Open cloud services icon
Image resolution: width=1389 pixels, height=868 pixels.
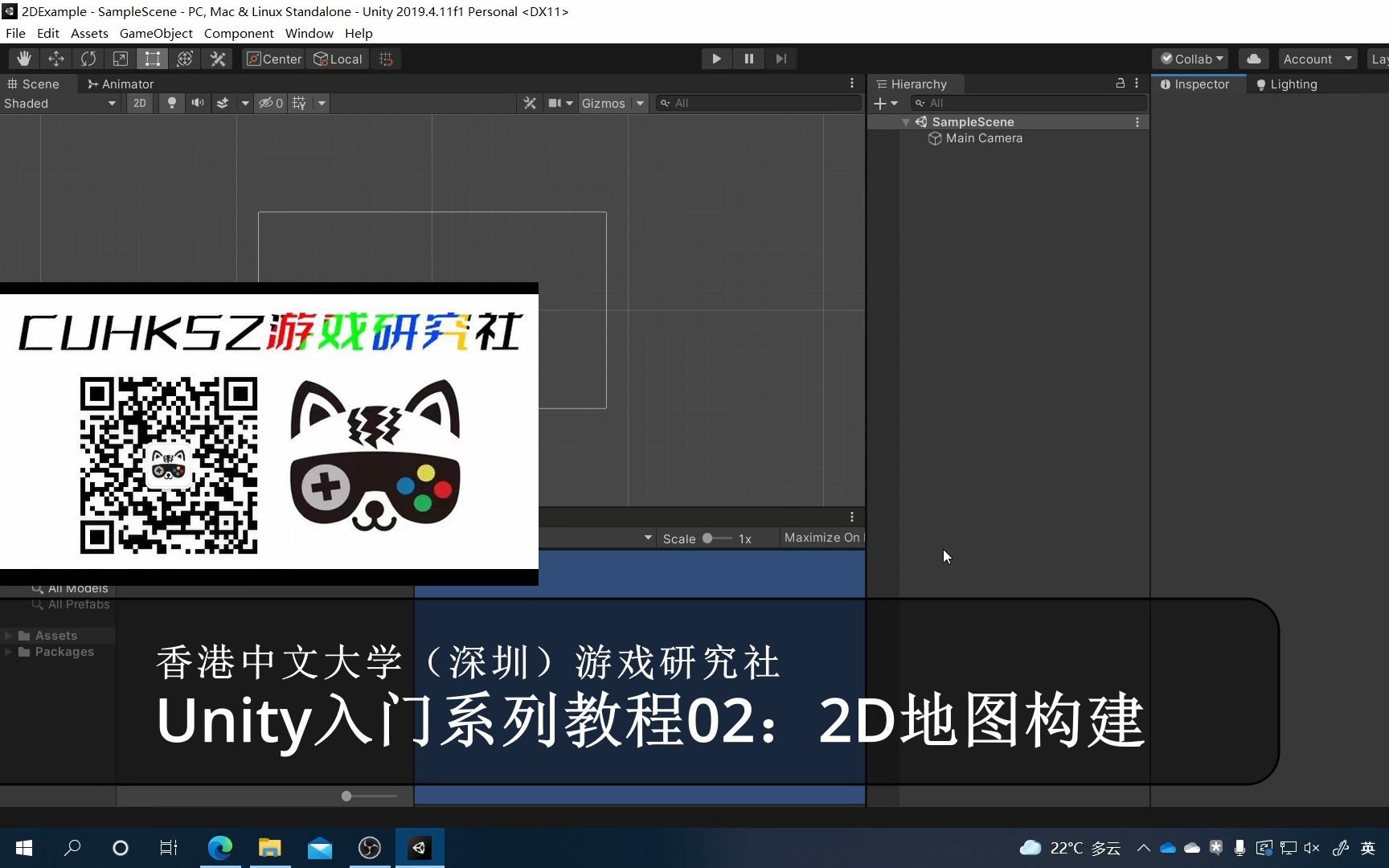pyautogui.click(x=1253, y=59)
